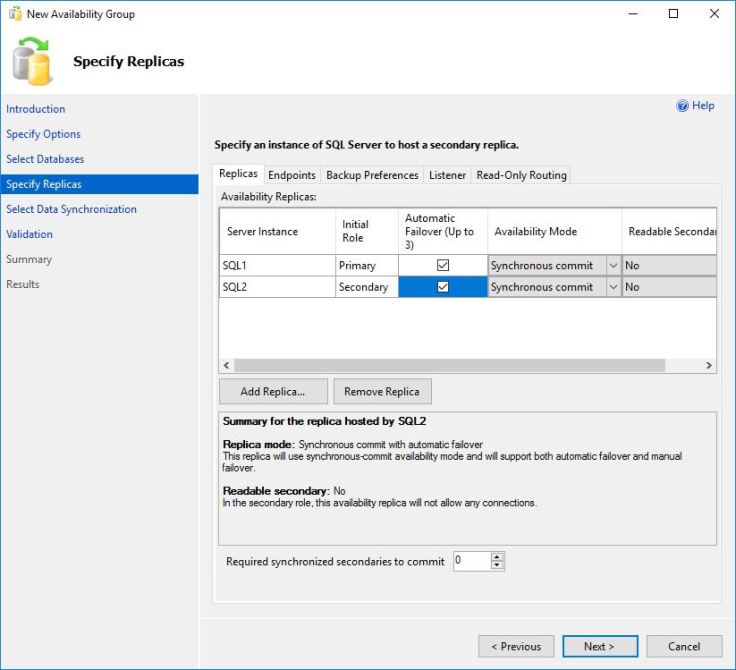Switch to the Endpoints tab
Image resolution: width=736 pixels, height=670 pixels.
click(x=292, y=175)
